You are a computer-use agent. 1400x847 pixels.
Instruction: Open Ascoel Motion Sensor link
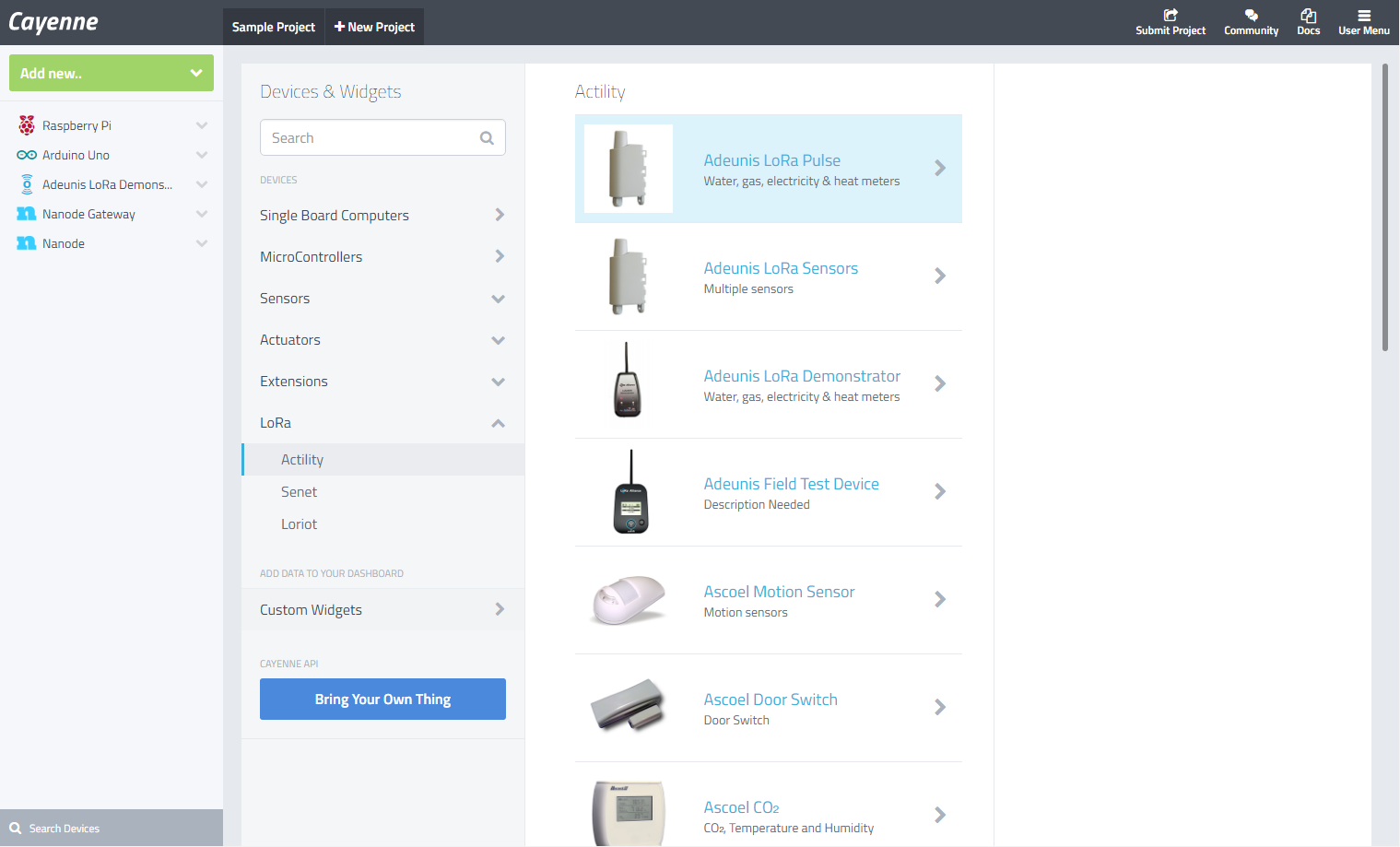pos(779,592)
